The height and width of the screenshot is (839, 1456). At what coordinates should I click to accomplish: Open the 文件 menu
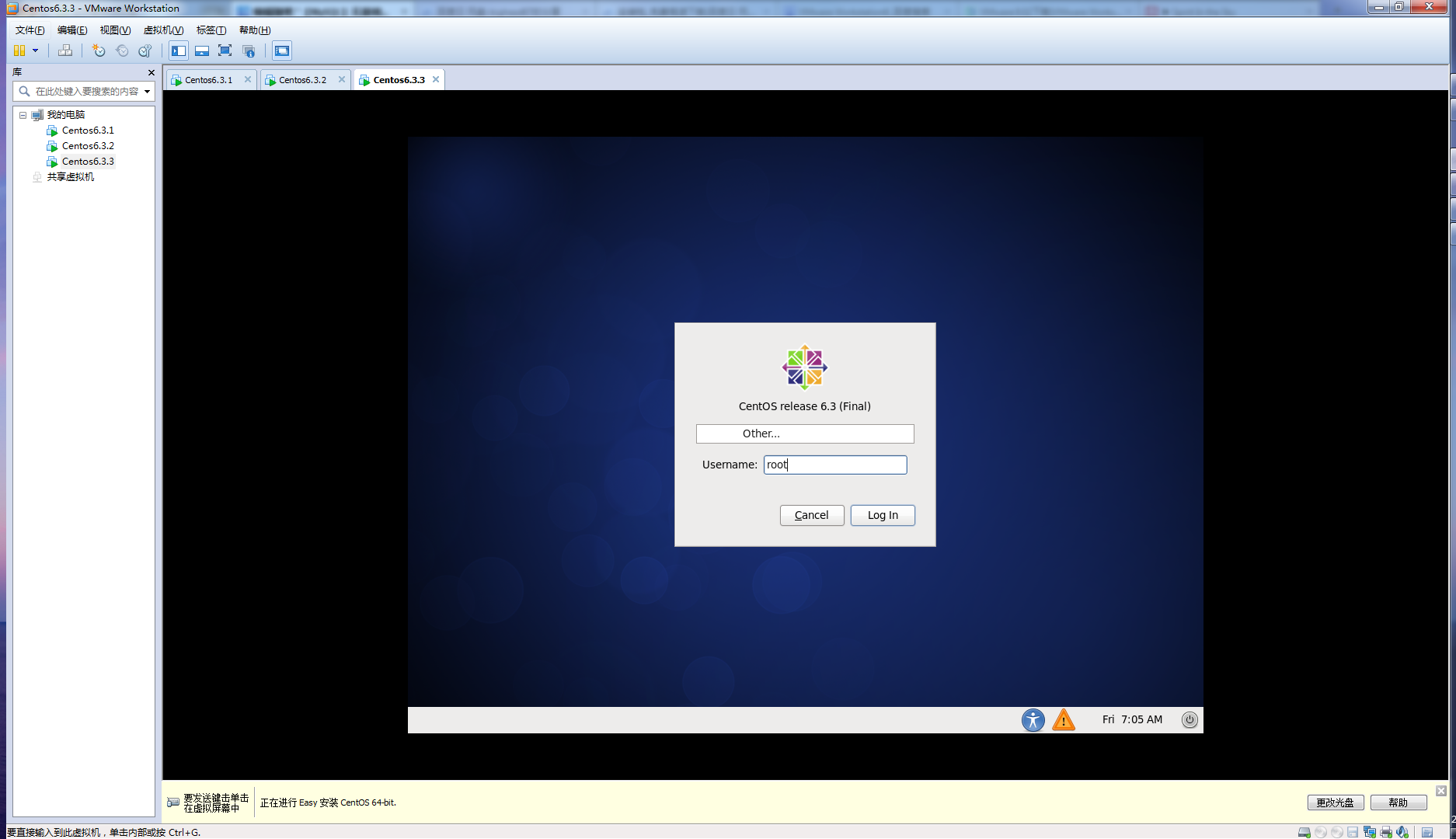point(30,30)
